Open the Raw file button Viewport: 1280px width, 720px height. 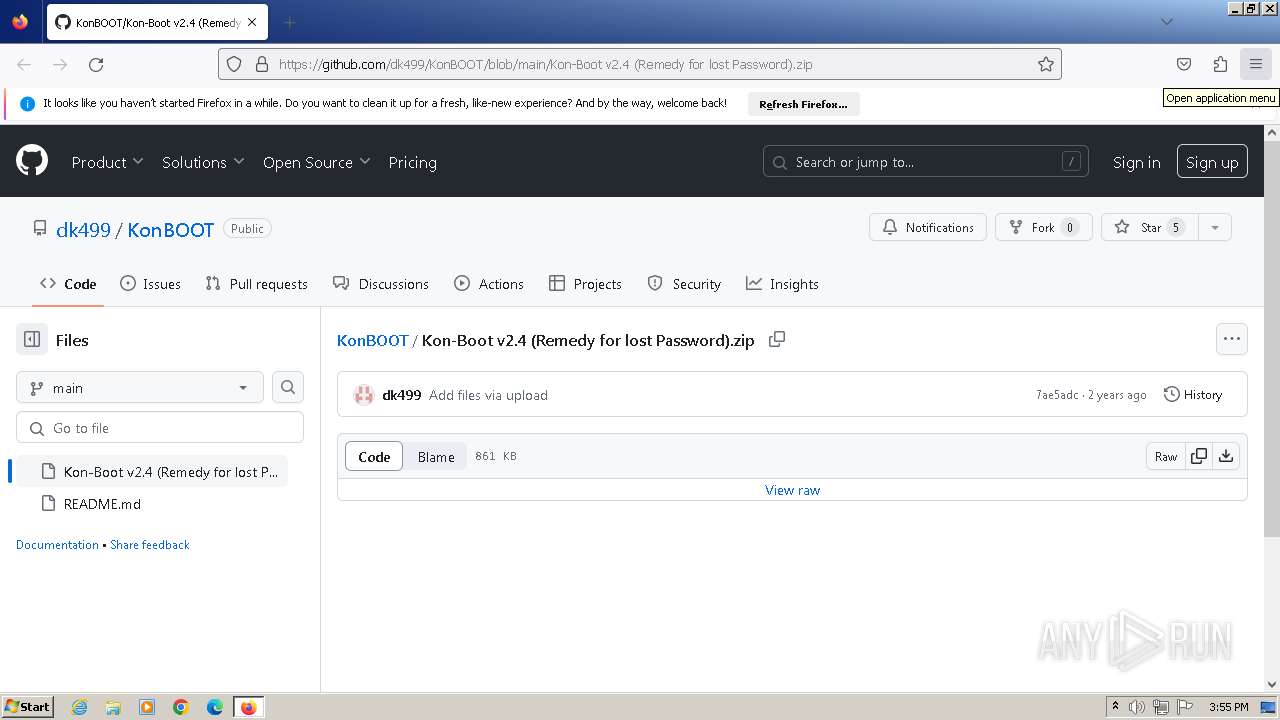tap(1166, 456)
